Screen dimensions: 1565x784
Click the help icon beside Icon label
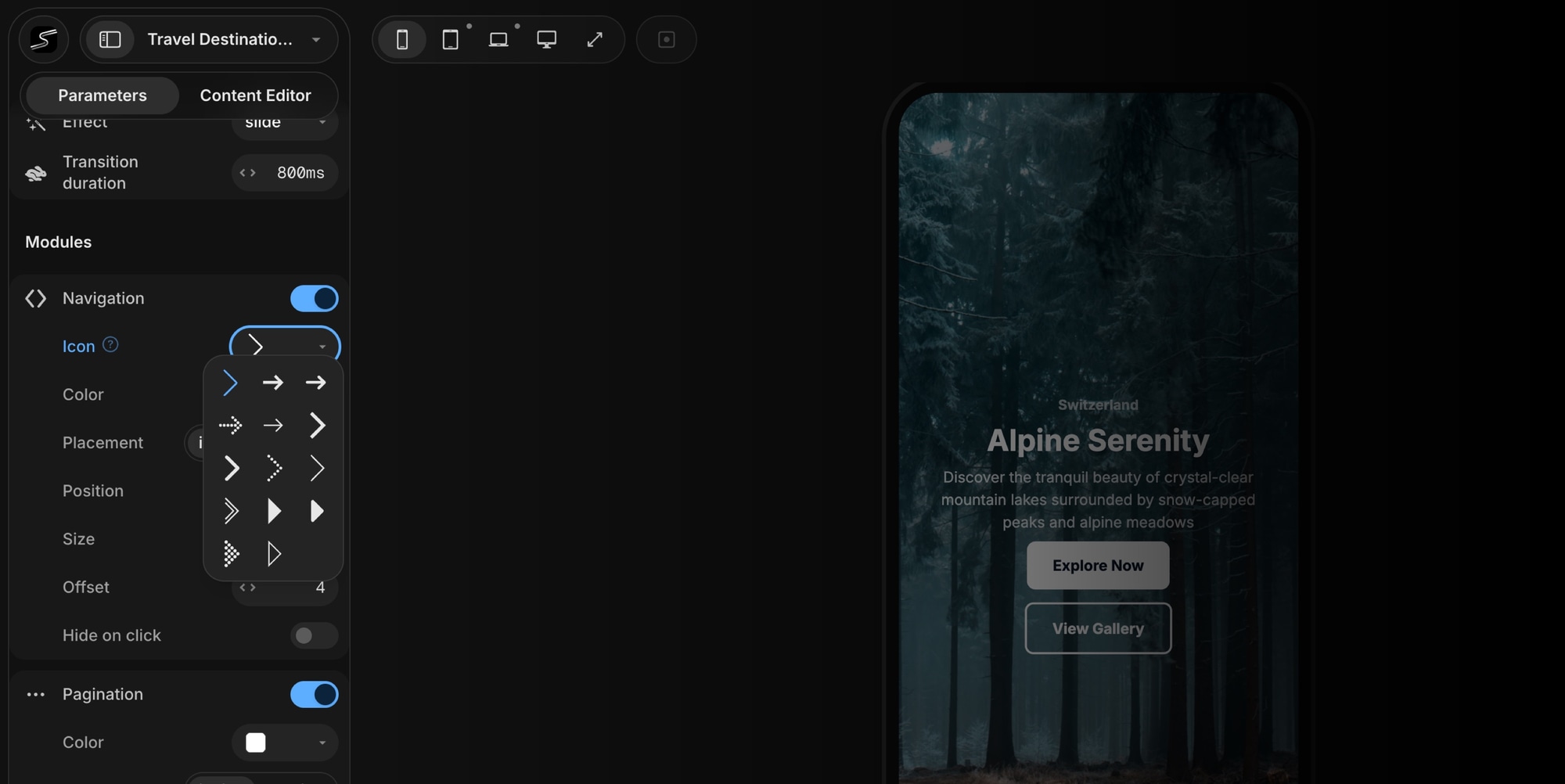click(110, 345)
